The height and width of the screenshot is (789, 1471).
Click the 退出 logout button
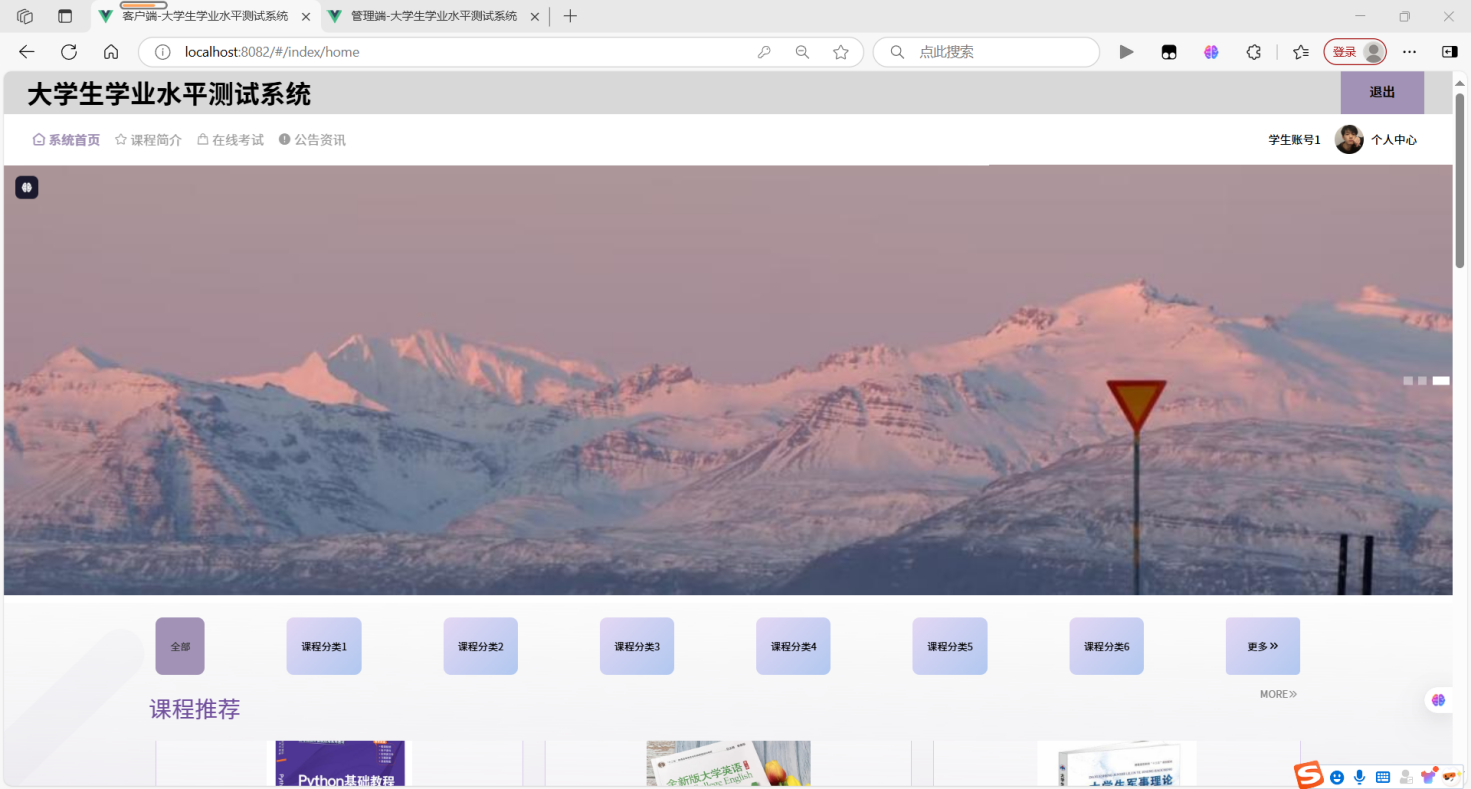coord(1382,92)
